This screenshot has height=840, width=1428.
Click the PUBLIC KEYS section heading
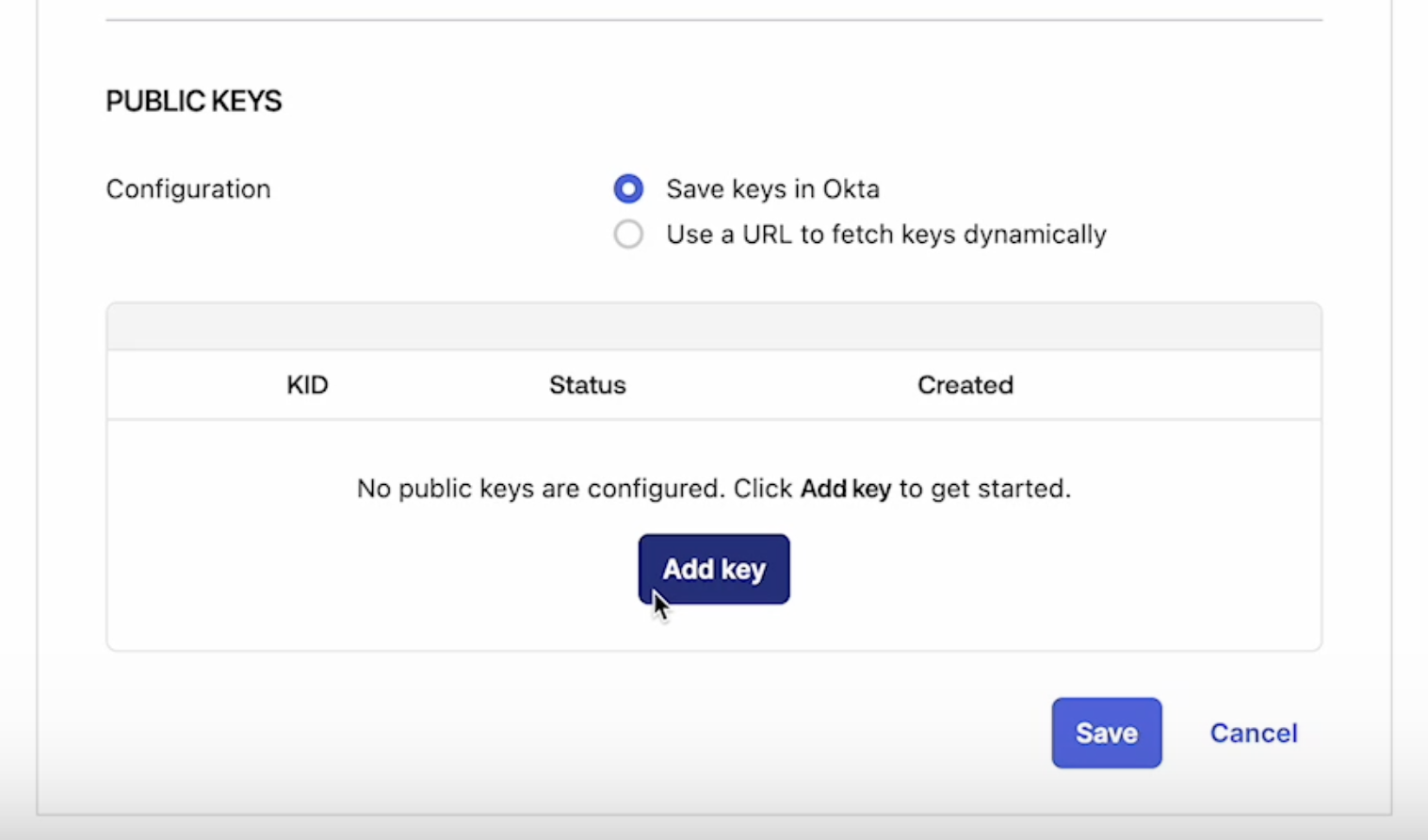(x=194, y=101)
